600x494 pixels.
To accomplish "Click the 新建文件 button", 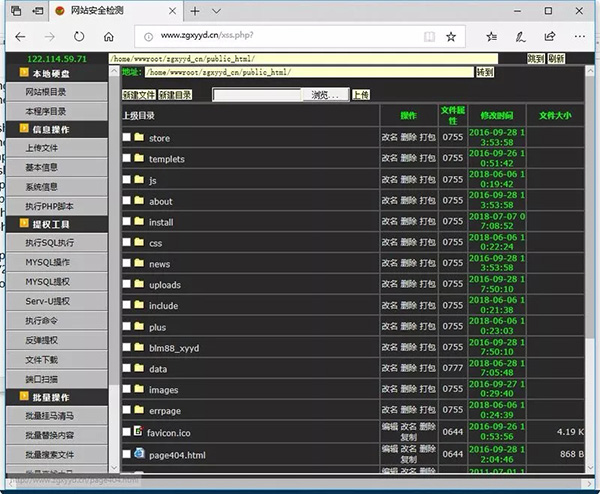I will tap(139, 95).
